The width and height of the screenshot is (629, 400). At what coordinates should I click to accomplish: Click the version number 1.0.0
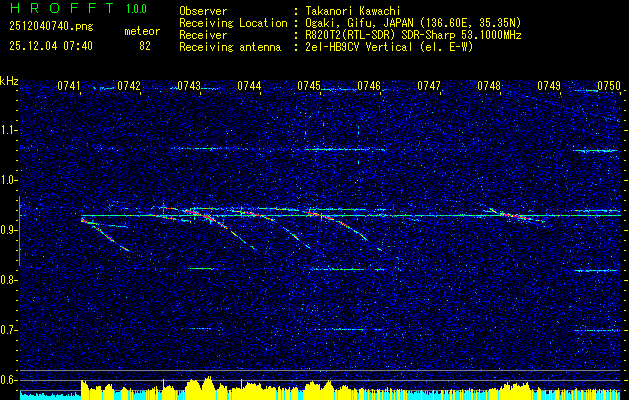click(x=136, y=9)
